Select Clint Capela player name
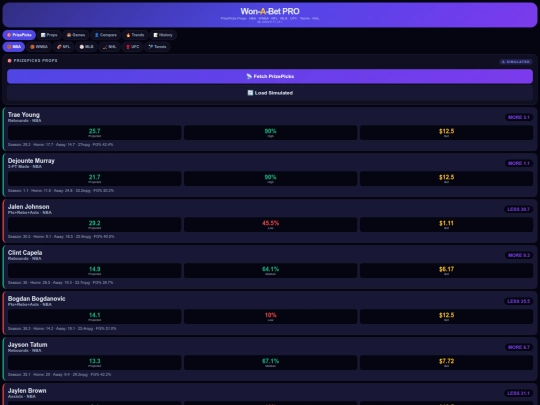The height and width of the screenshot is (405, 540). (x=25, y=253)
